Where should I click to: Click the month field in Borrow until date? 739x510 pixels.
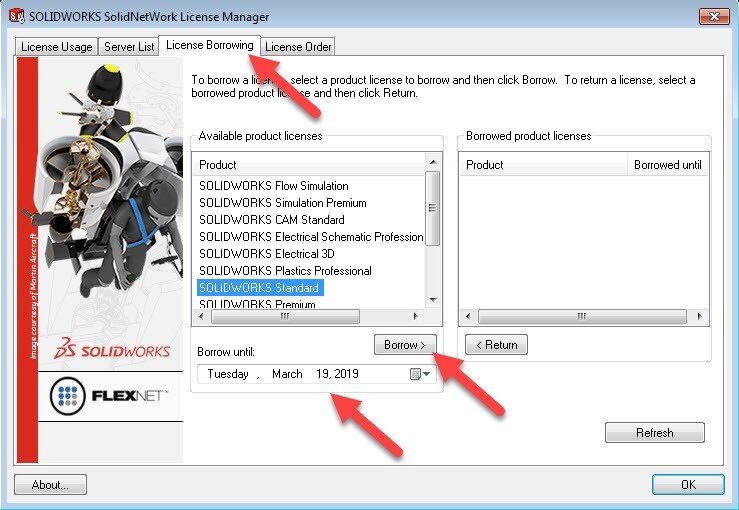(x=287, y=374)
